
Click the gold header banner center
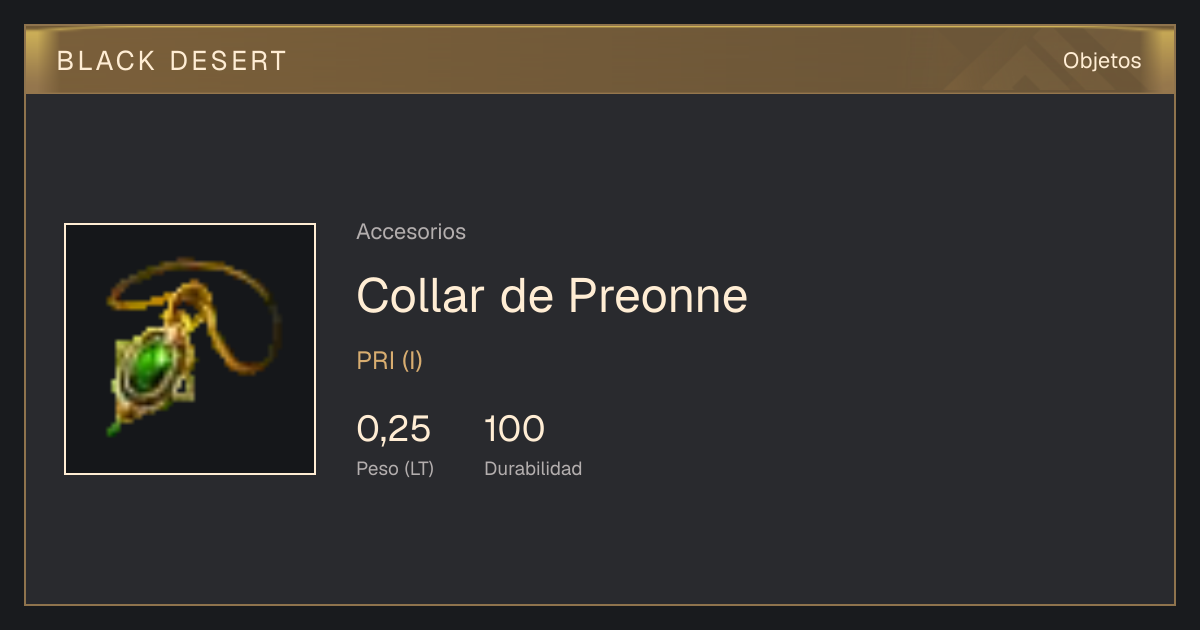(600, 60)
